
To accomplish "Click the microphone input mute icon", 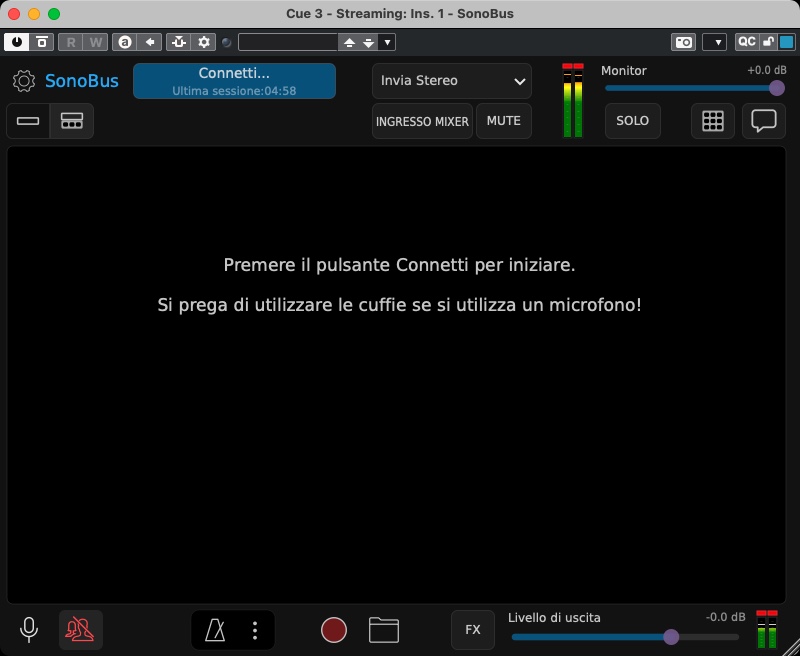I will (x=30, y=629).
